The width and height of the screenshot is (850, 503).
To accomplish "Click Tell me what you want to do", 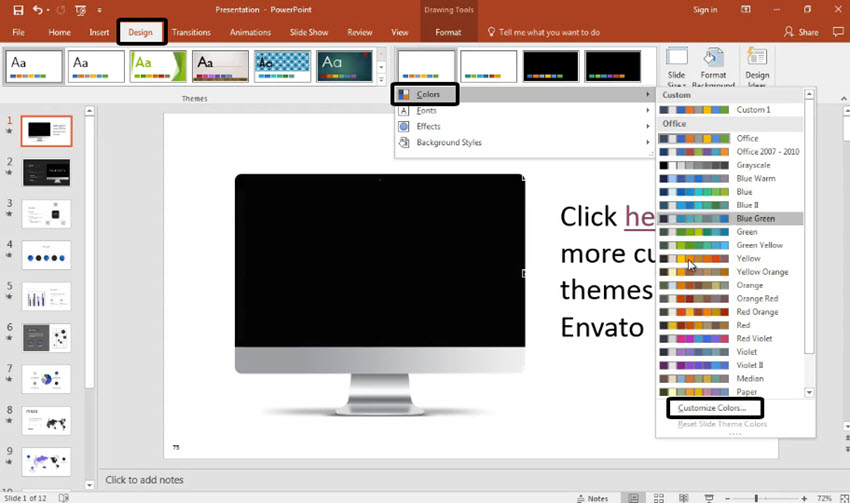I will (x=544, y=32).
